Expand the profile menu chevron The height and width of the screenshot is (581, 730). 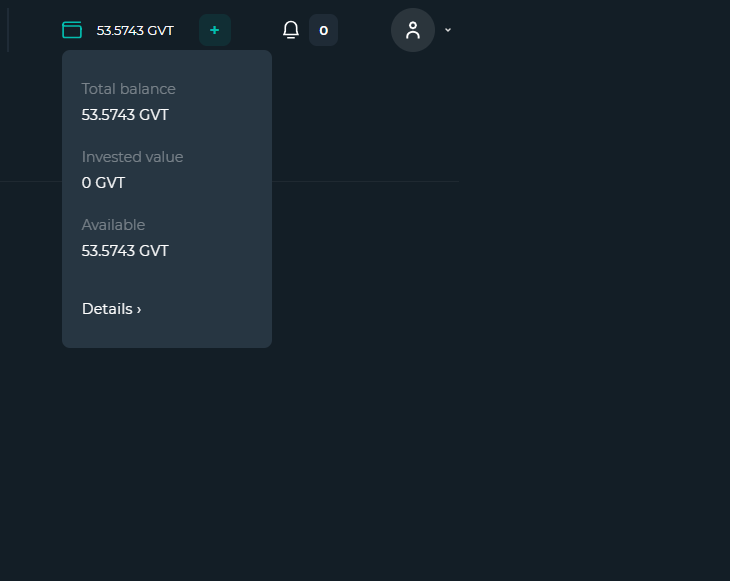coord(448,30)
